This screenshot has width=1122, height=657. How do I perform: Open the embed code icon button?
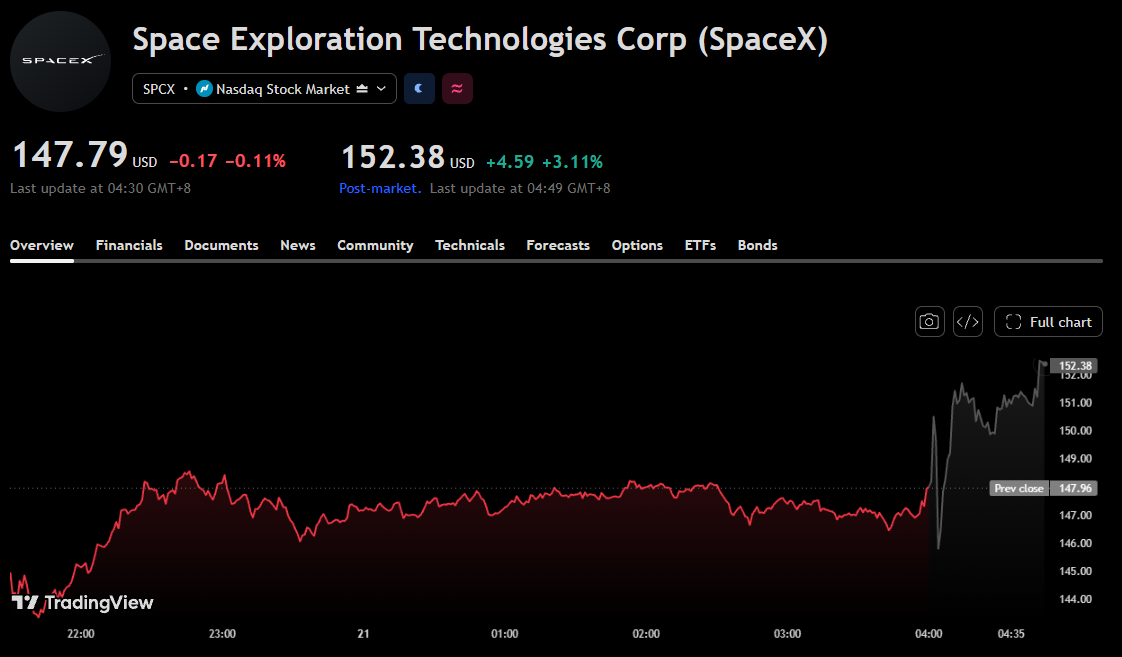(967, 321)
